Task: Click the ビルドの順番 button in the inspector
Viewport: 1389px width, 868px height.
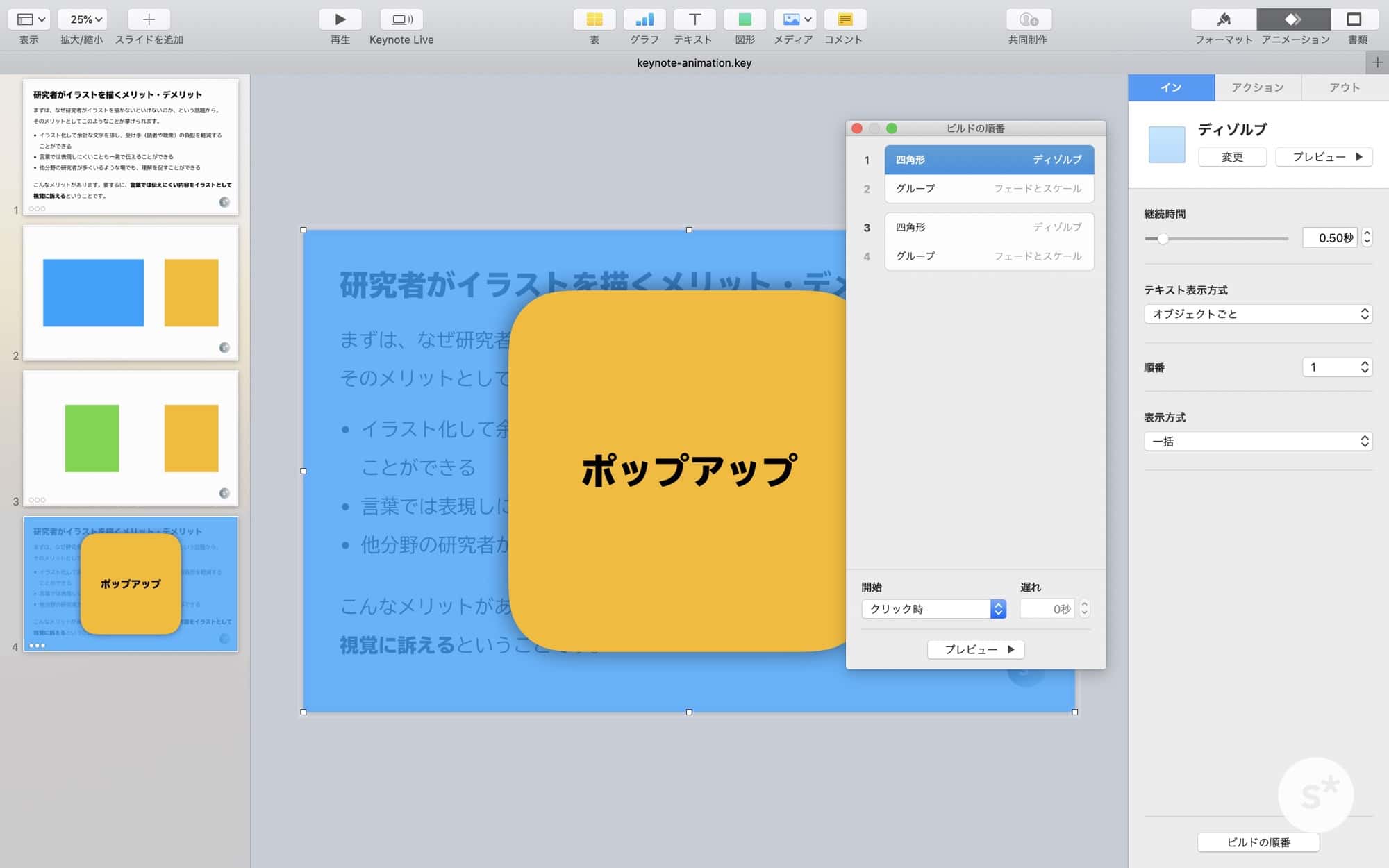Action: click(x=1258, y=842)
